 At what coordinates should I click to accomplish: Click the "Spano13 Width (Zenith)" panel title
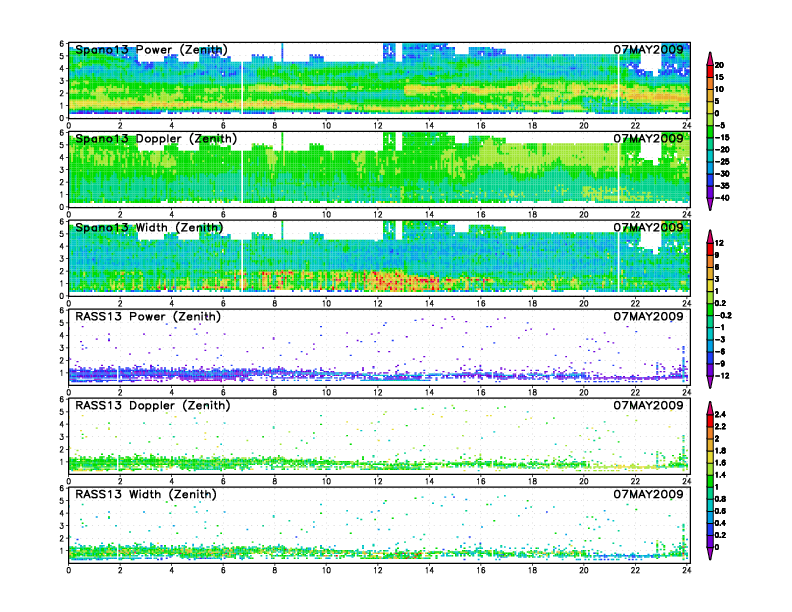point(149,228)
